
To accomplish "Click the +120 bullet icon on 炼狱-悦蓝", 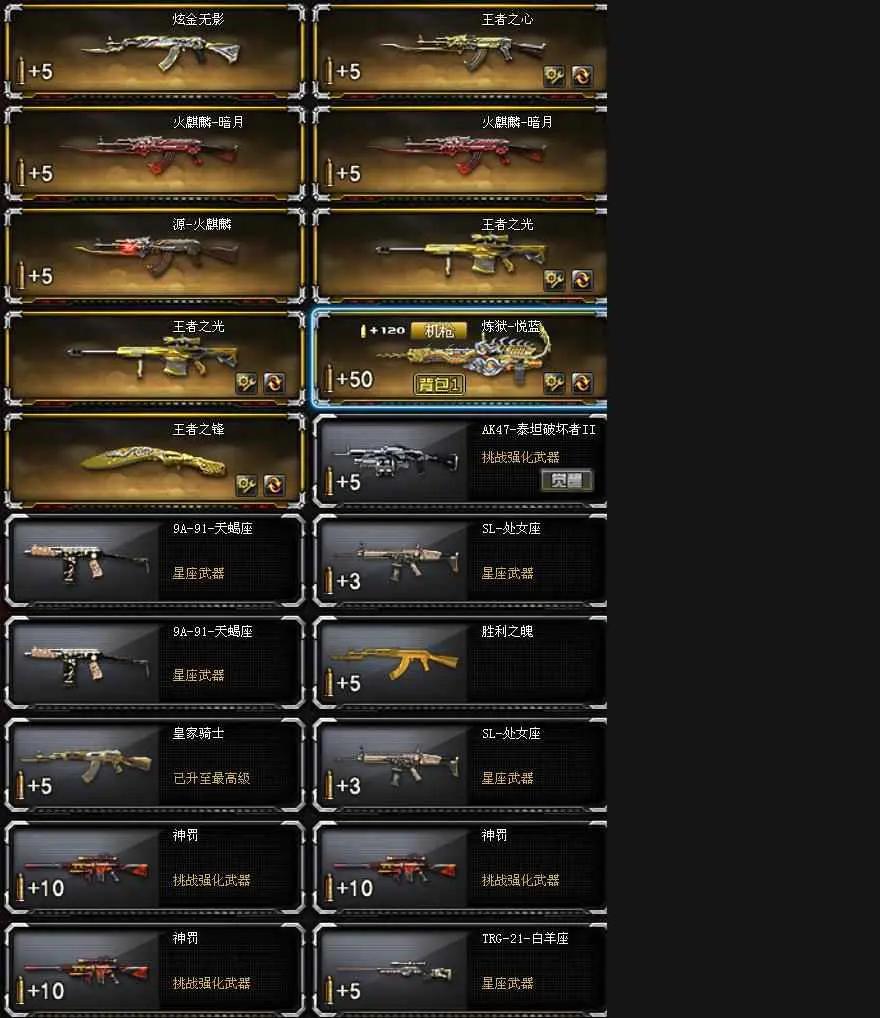I will (x=383, y=330).
